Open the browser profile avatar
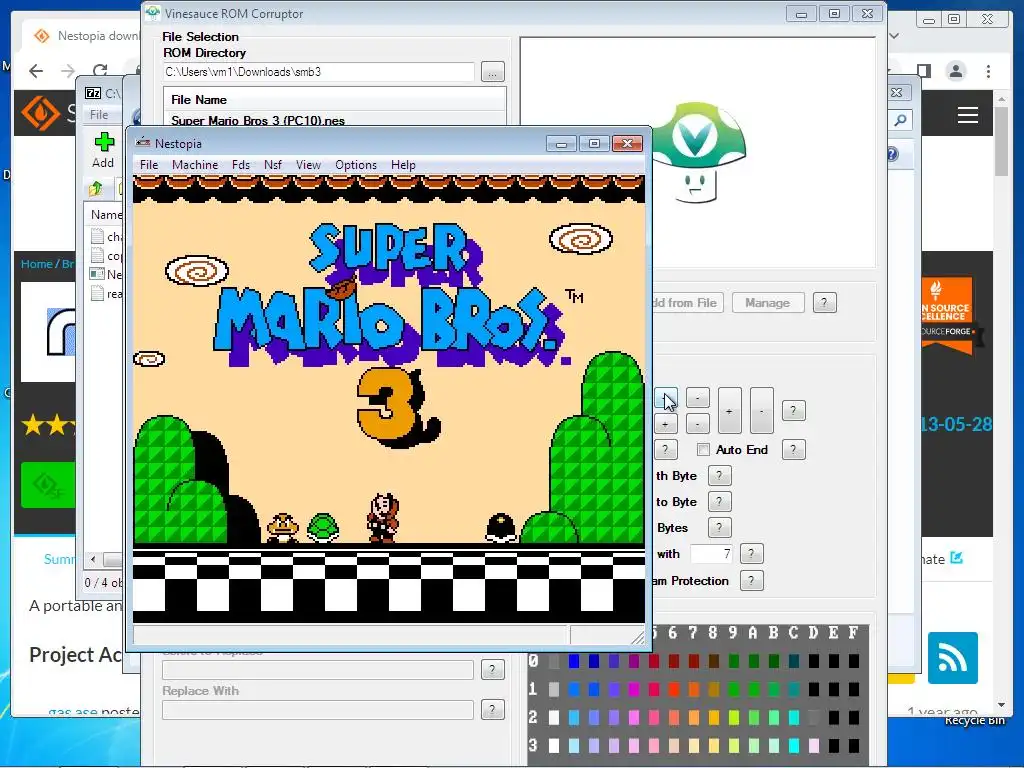This screenshot has width=1024, height=768. [x=956, y=71]
